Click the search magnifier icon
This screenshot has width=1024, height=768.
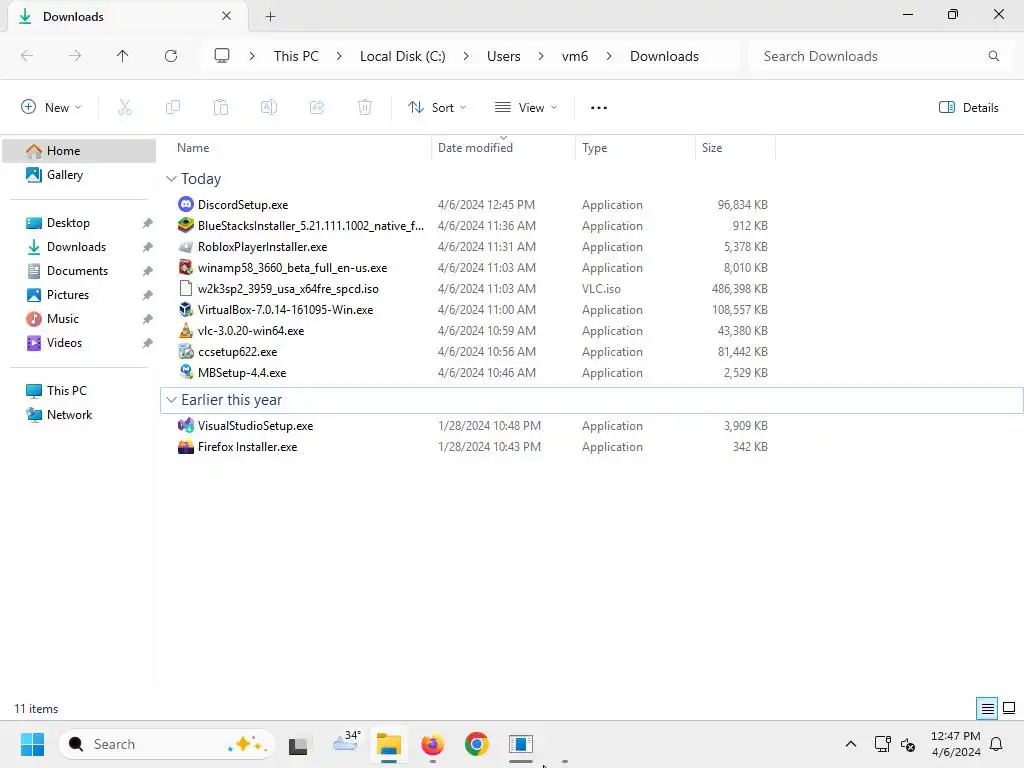point(993,56)
